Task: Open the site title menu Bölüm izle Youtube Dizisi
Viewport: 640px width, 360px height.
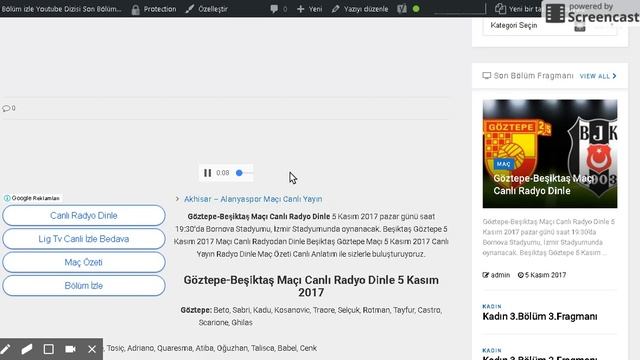Action: [x=61, y=9]
